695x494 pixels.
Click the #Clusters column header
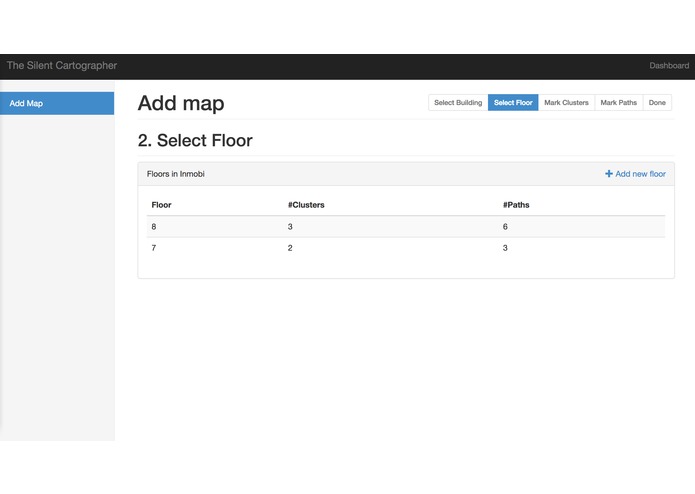[x=306, y=205]
